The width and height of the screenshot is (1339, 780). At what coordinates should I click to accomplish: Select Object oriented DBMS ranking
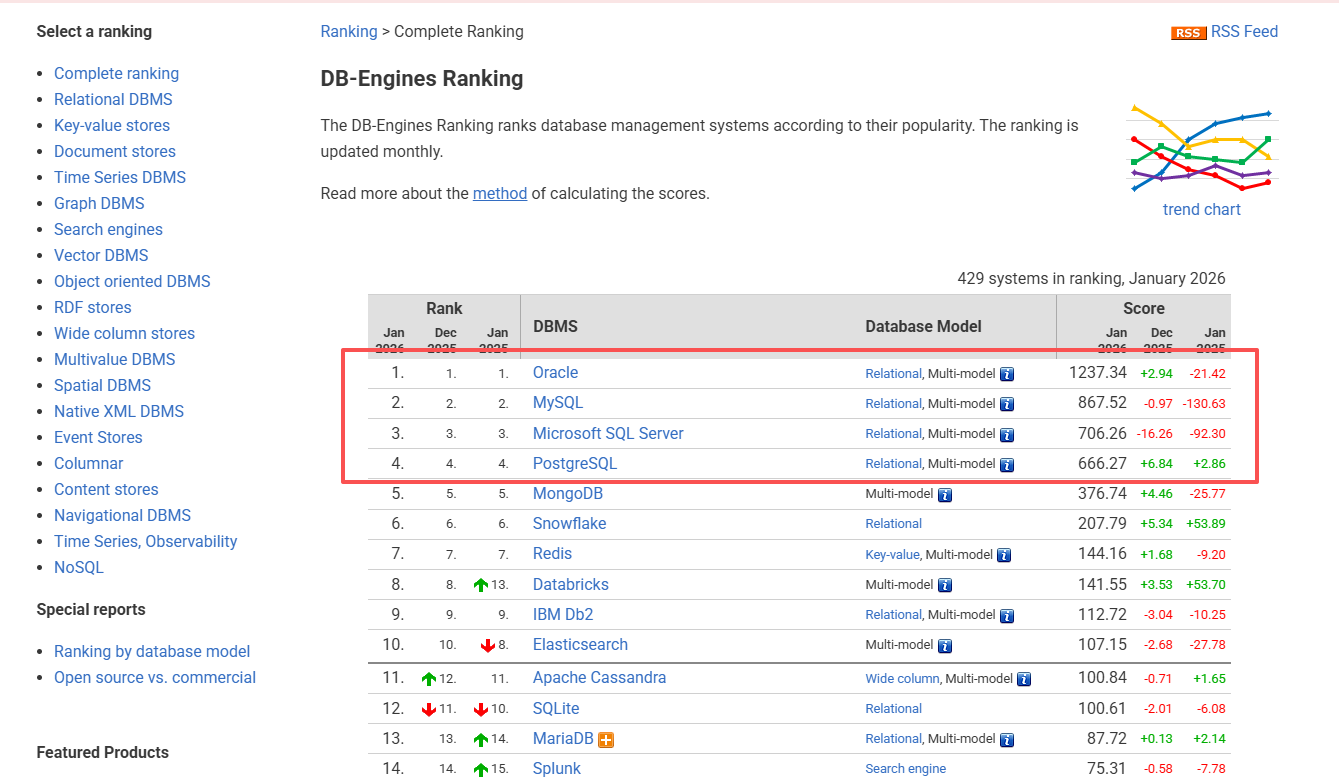(132, 281)
